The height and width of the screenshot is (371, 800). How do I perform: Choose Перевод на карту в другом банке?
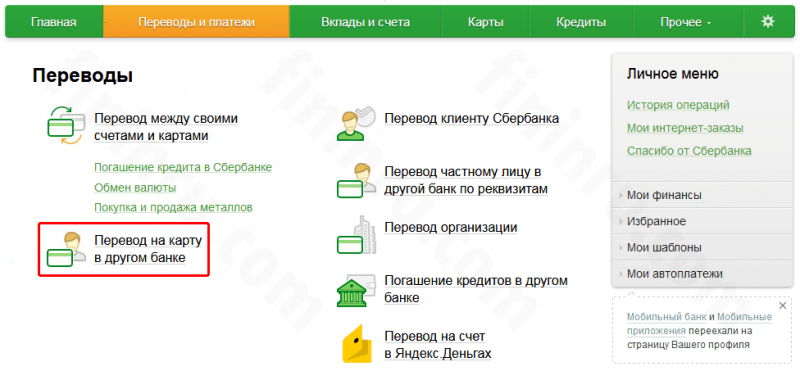pos(148,249)
